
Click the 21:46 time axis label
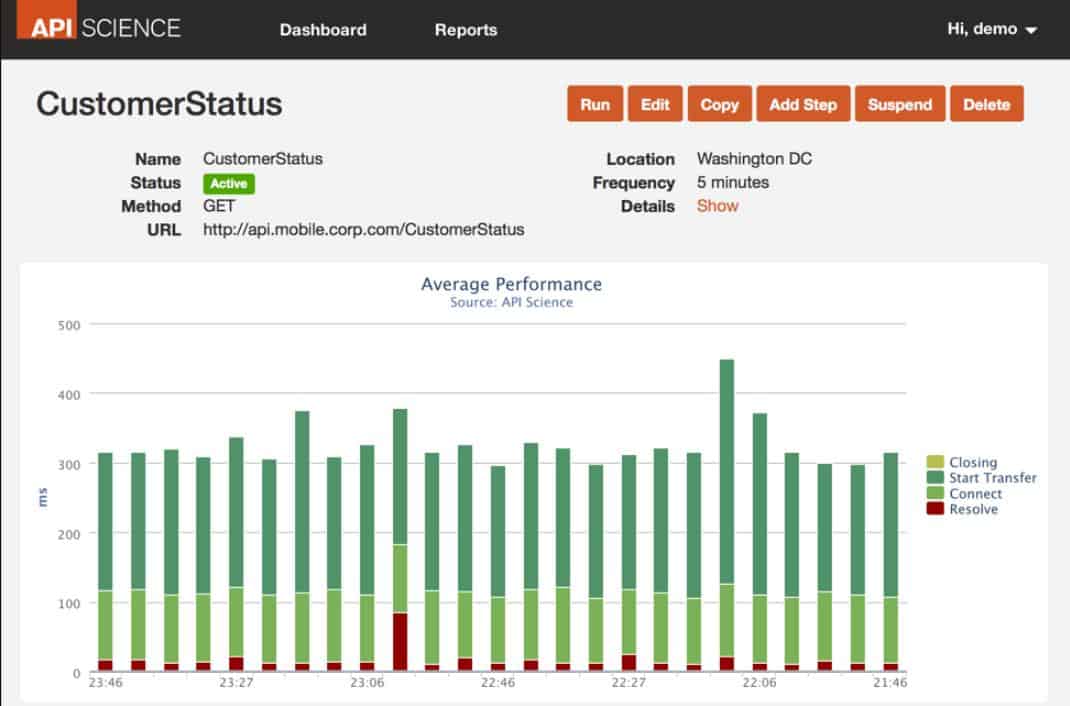pos(891,683)
